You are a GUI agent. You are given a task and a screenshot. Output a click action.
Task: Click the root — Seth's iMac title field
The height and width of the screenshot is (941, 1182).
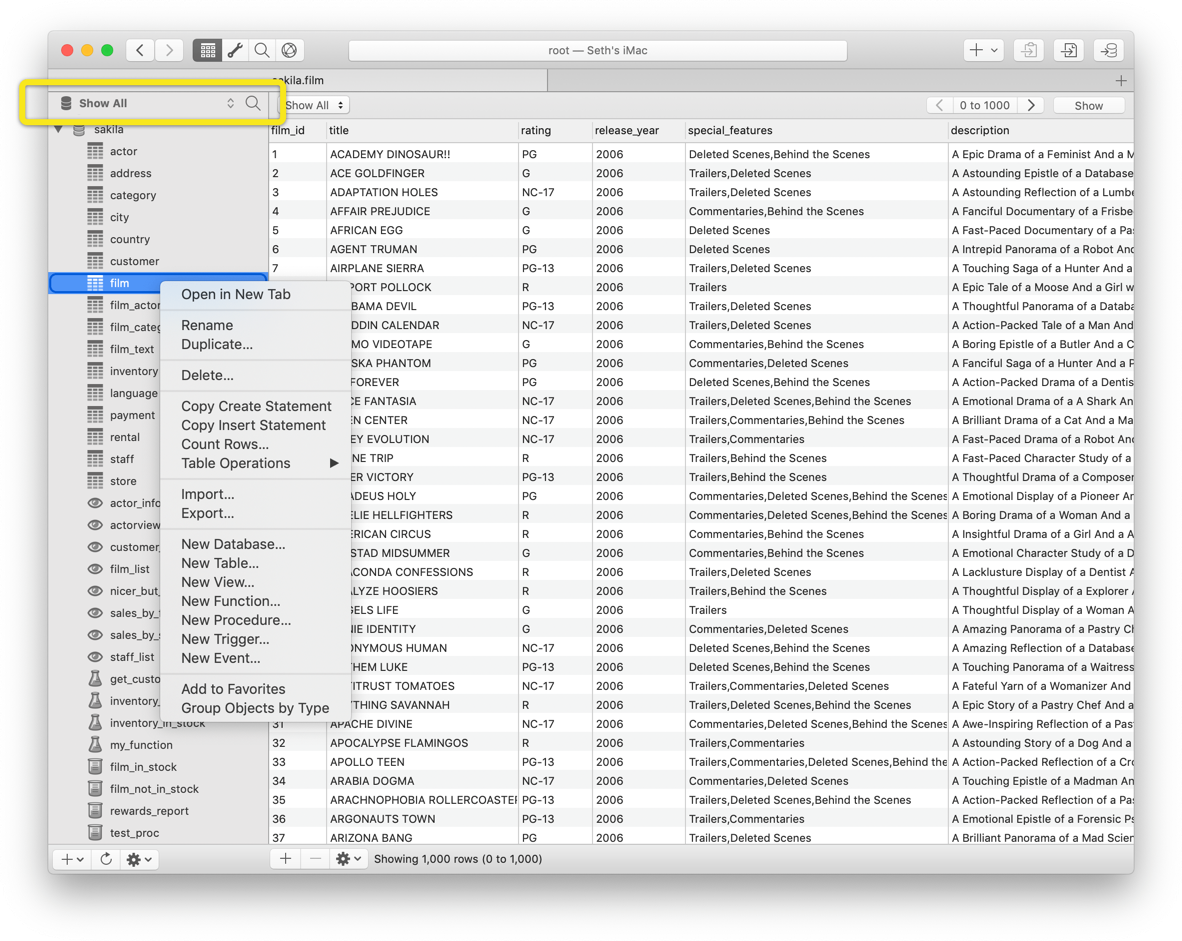point(598,51)
